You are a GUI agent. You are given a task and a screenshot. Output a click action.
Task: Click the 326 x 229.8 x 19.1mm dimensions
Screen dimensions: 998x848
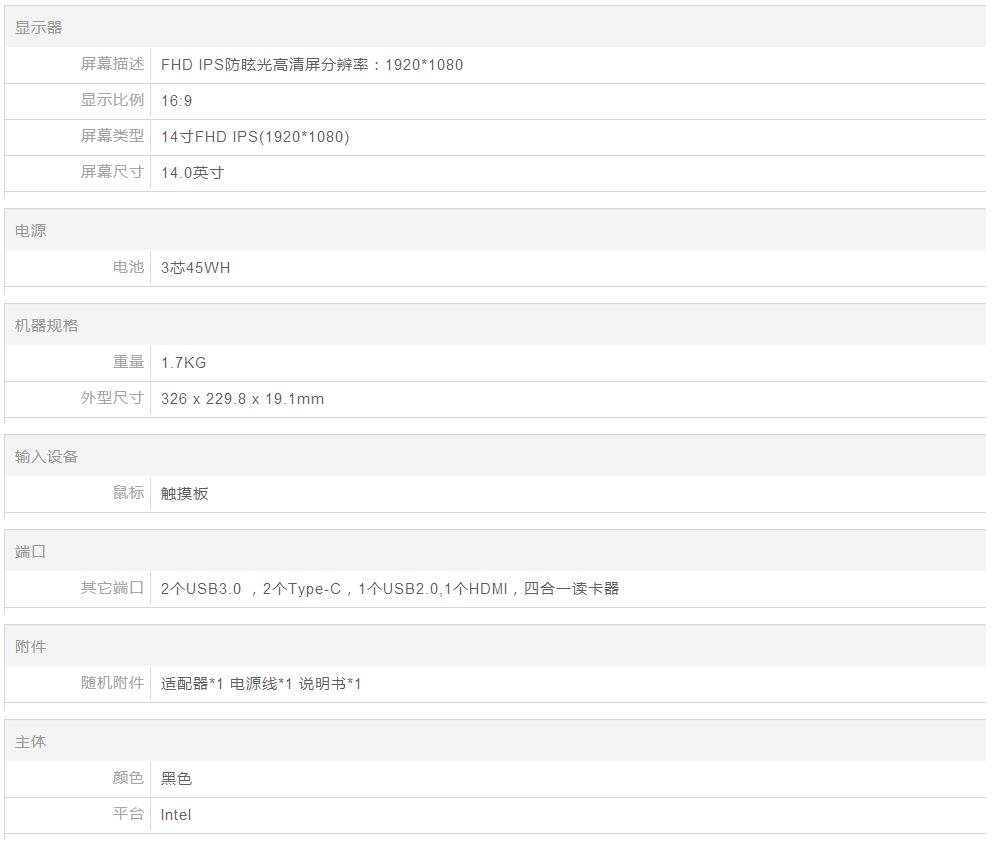pos(242,399)
